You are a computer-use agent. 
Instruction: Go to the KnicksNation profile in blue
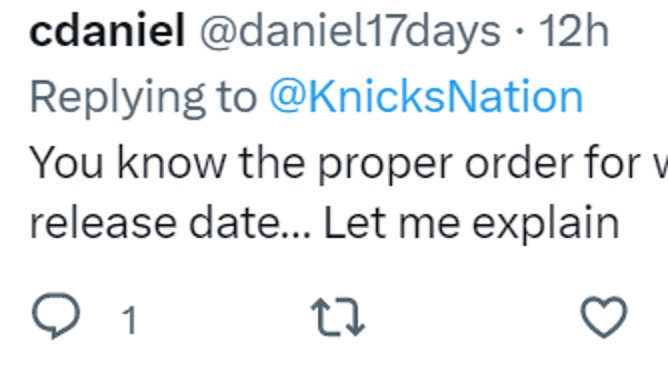click(x=426, y=97)
